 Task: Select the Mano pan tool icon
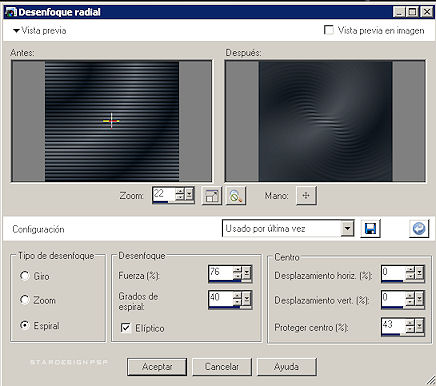[306, 196]
